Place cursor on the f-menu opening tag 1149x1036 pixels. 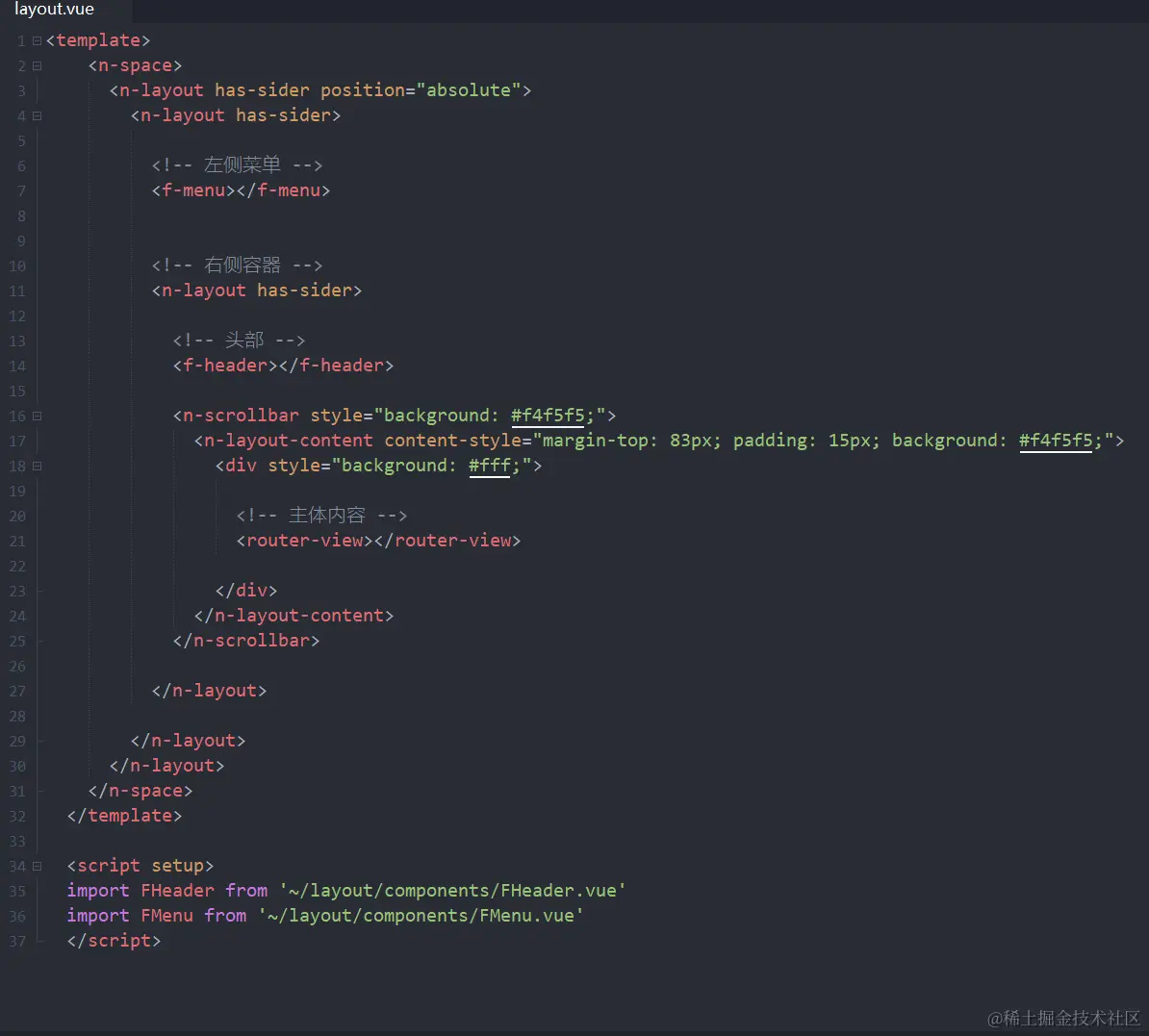[x=193, y=190]
